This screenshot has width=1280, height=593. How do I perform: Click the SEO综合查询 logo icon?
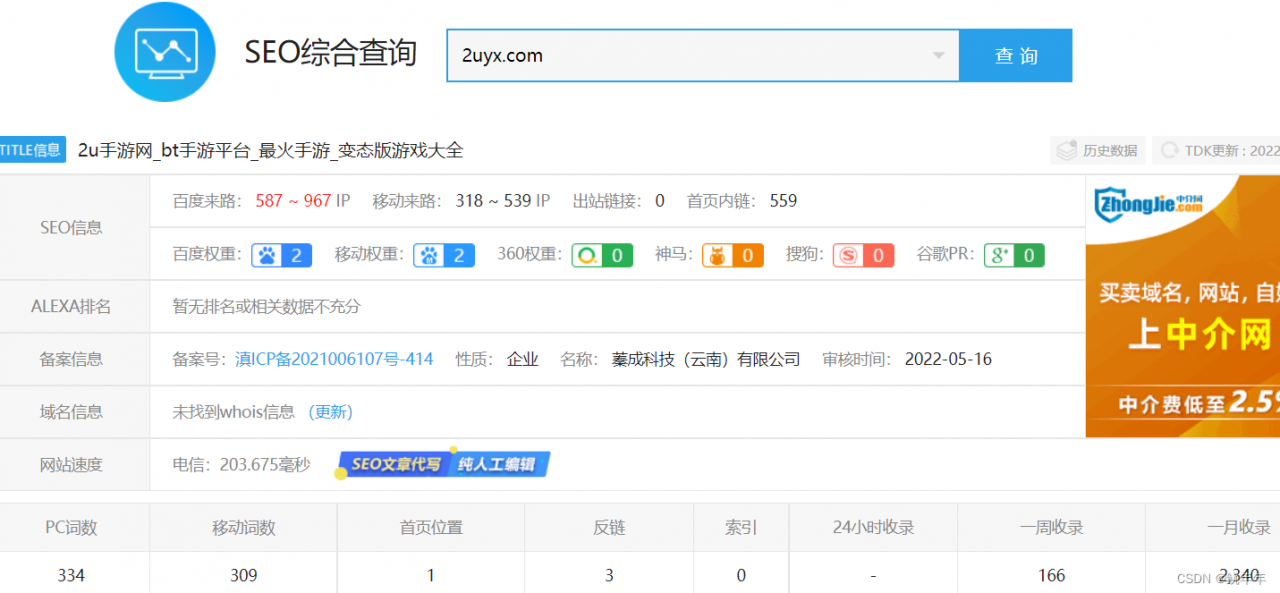point(165,50)
